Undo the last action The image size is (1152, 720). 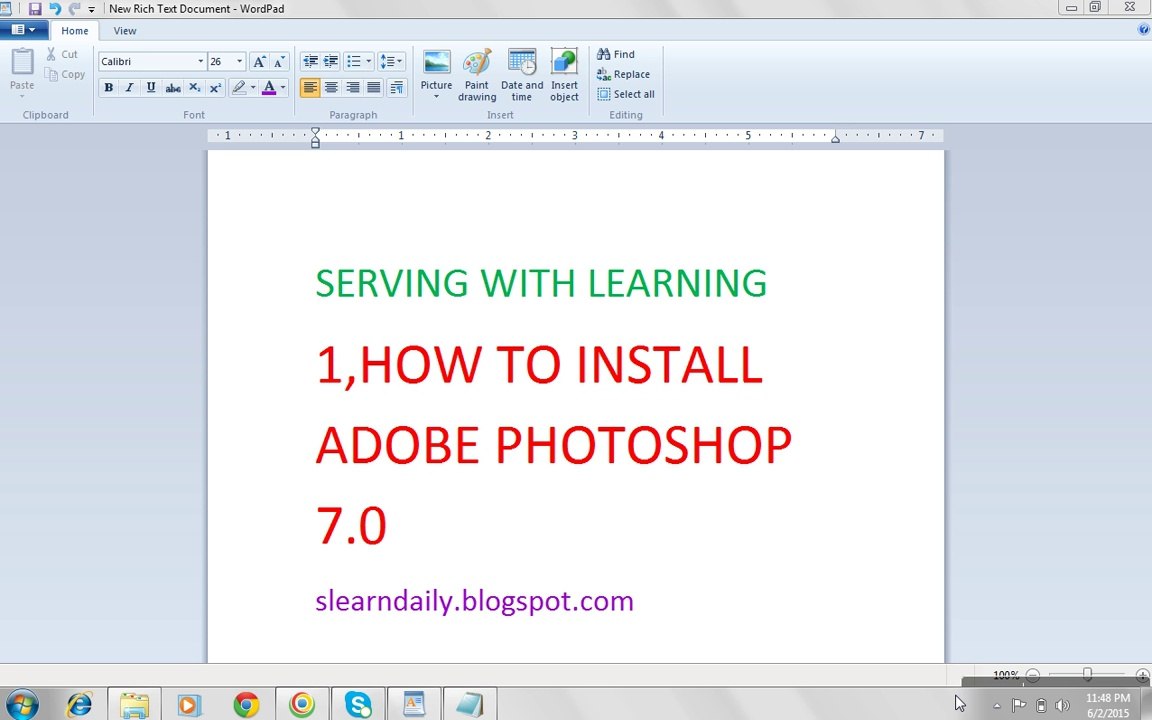pos(55,9)
